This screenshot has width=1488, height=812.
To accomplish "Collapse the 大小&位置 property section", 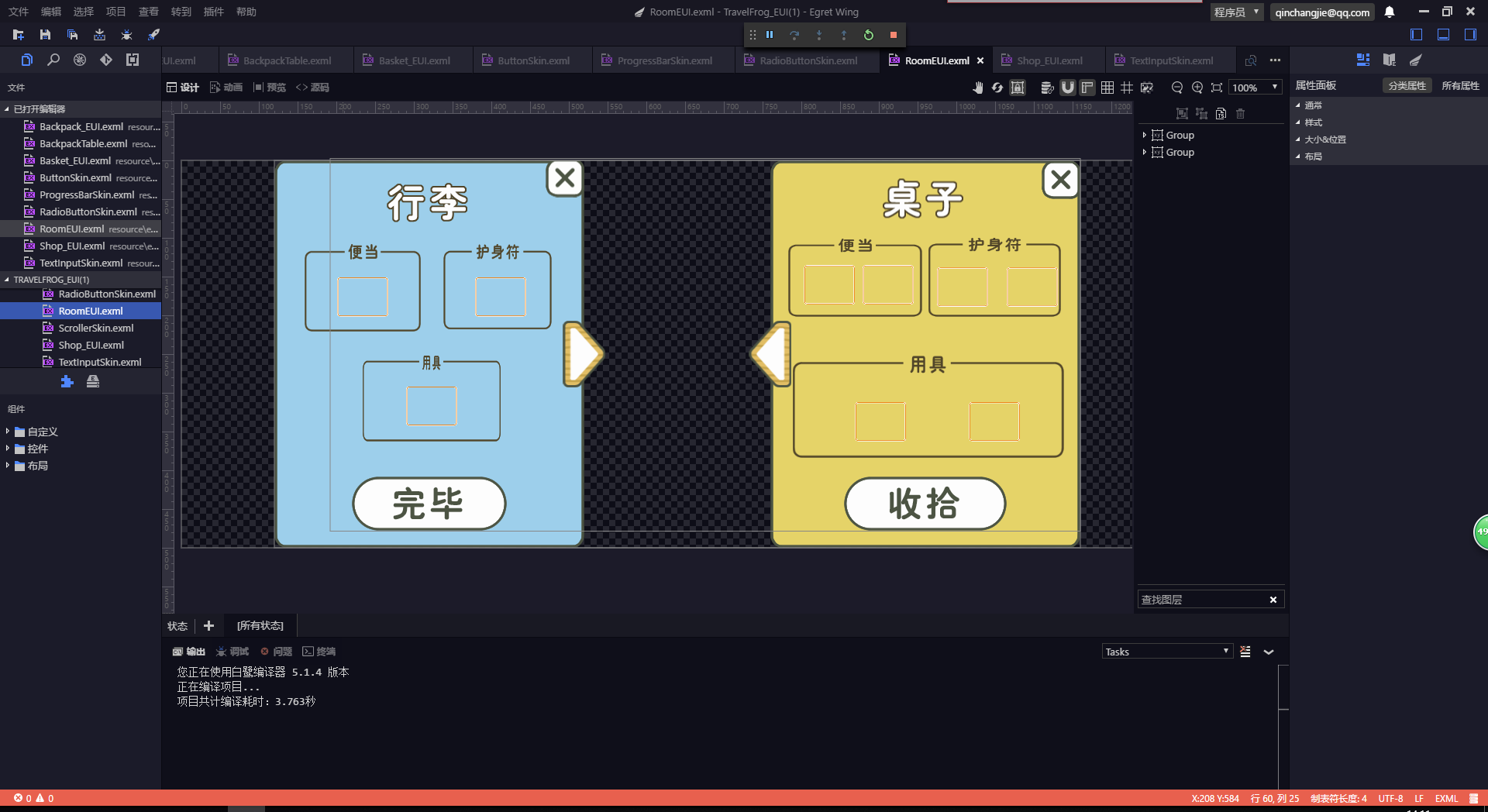I will click(x=1299, y=139).
